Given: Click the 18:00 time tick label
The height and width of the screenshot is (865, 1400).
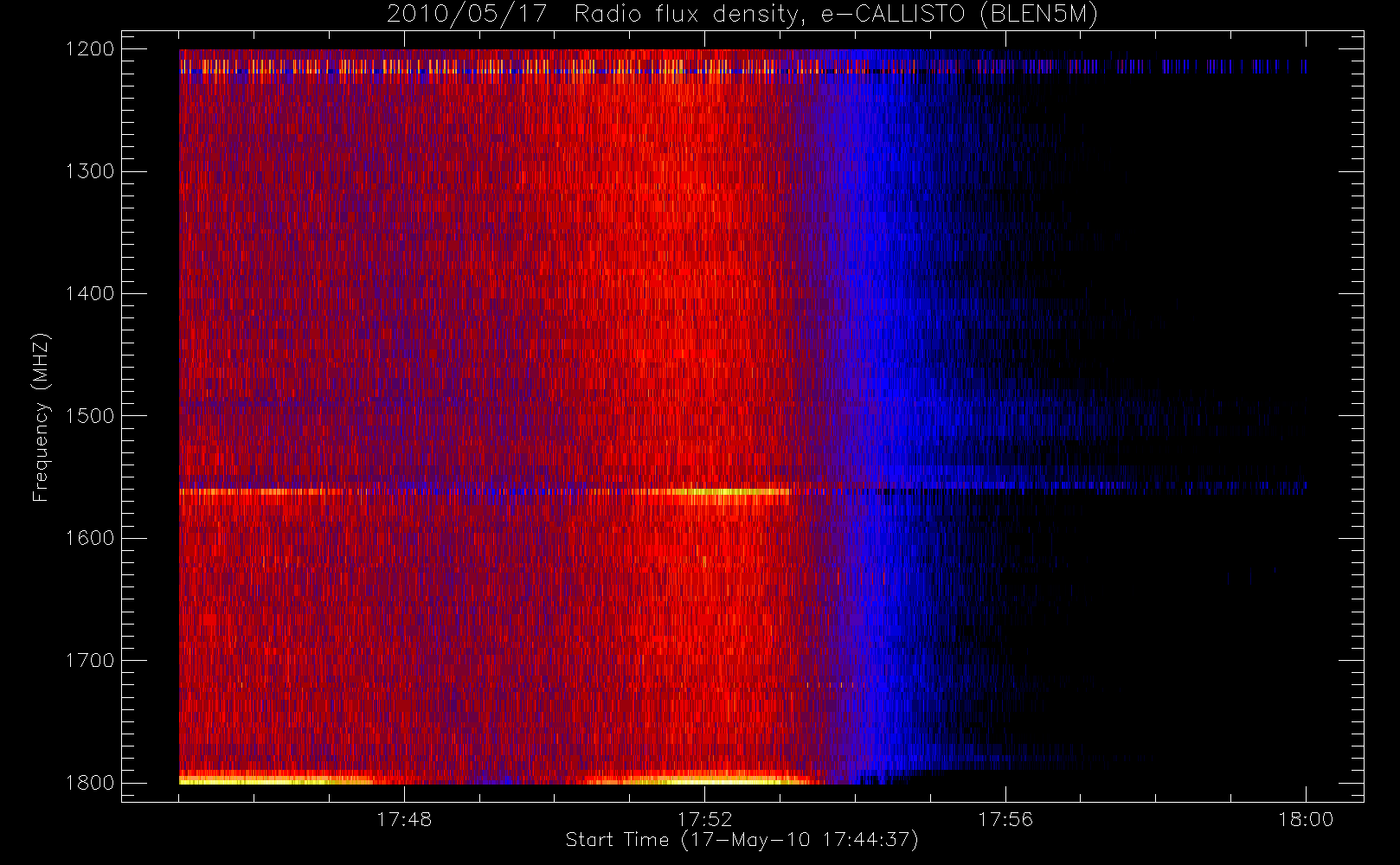Looking at the screenshot, I should pos(1306,819).
